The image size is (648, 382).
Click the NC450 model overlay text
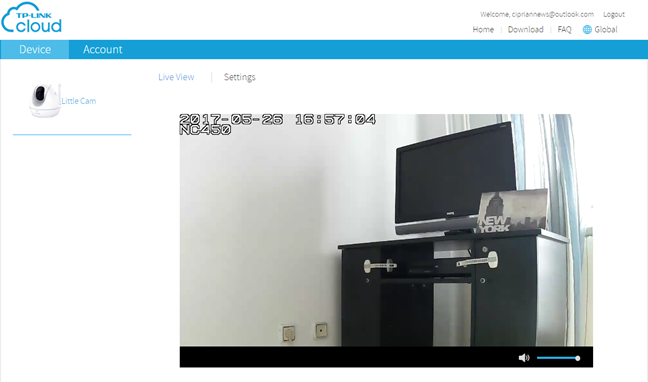click(205, 130)
